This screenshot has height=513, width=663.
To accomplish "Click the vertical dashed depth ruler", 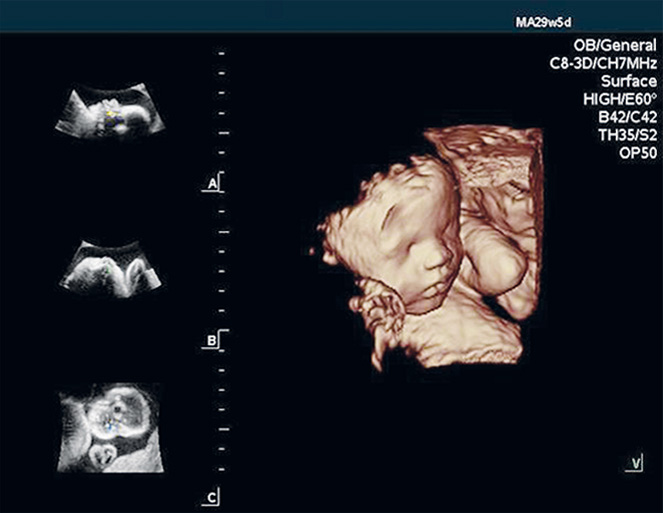I will coord(222,270).
